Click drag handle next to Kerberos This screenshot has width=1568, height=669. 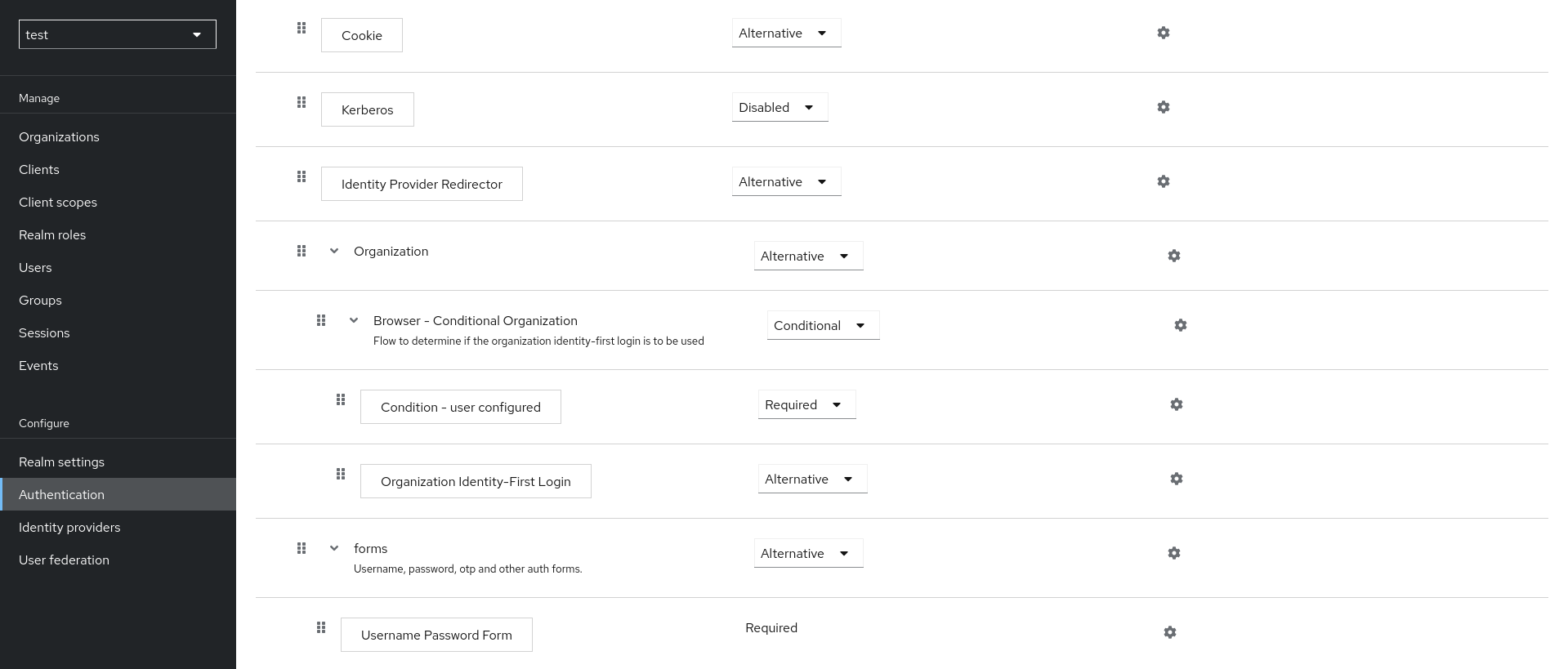pos(302,102)
